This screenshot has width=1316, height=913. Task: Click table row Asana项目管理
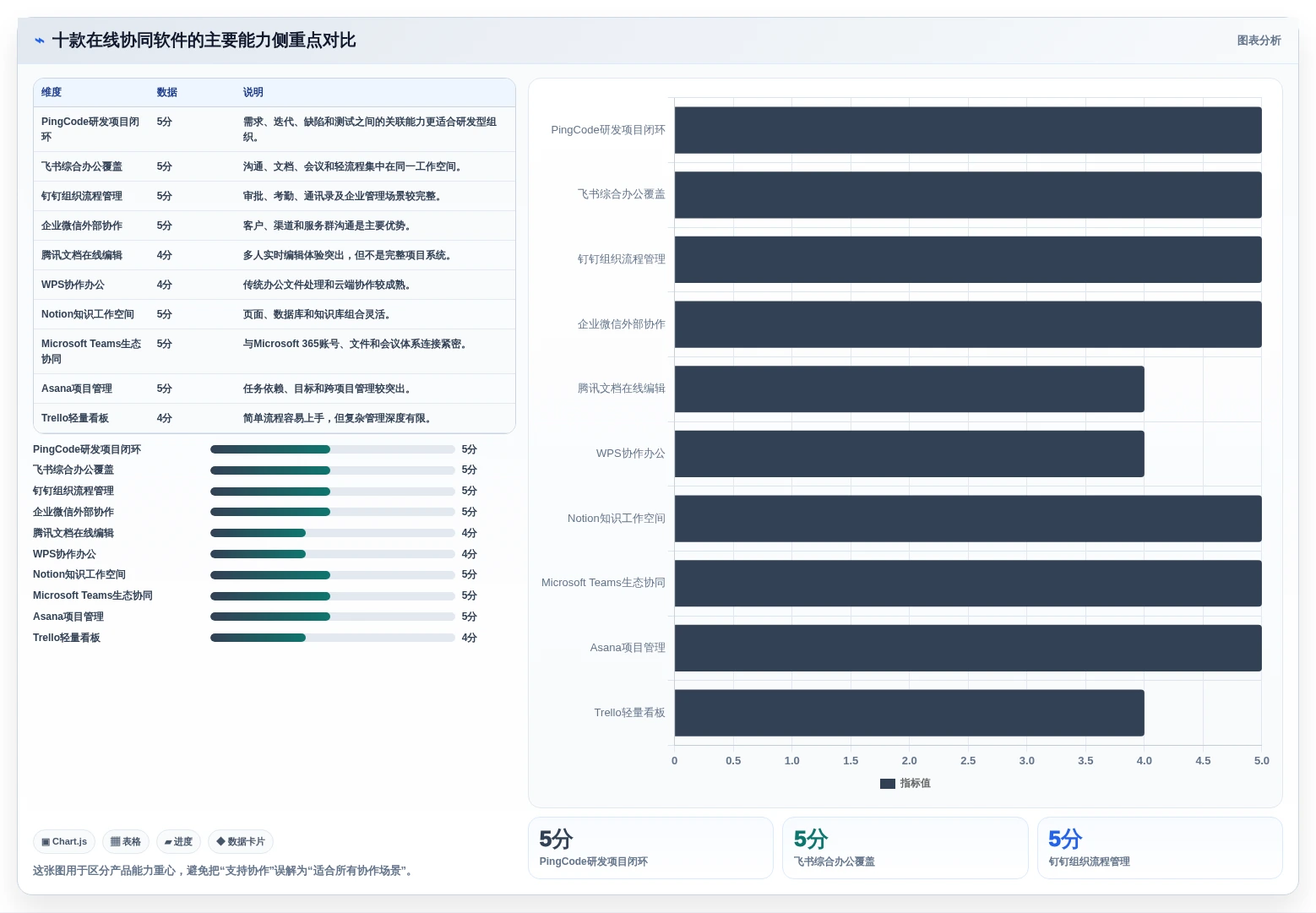point(275,389)
